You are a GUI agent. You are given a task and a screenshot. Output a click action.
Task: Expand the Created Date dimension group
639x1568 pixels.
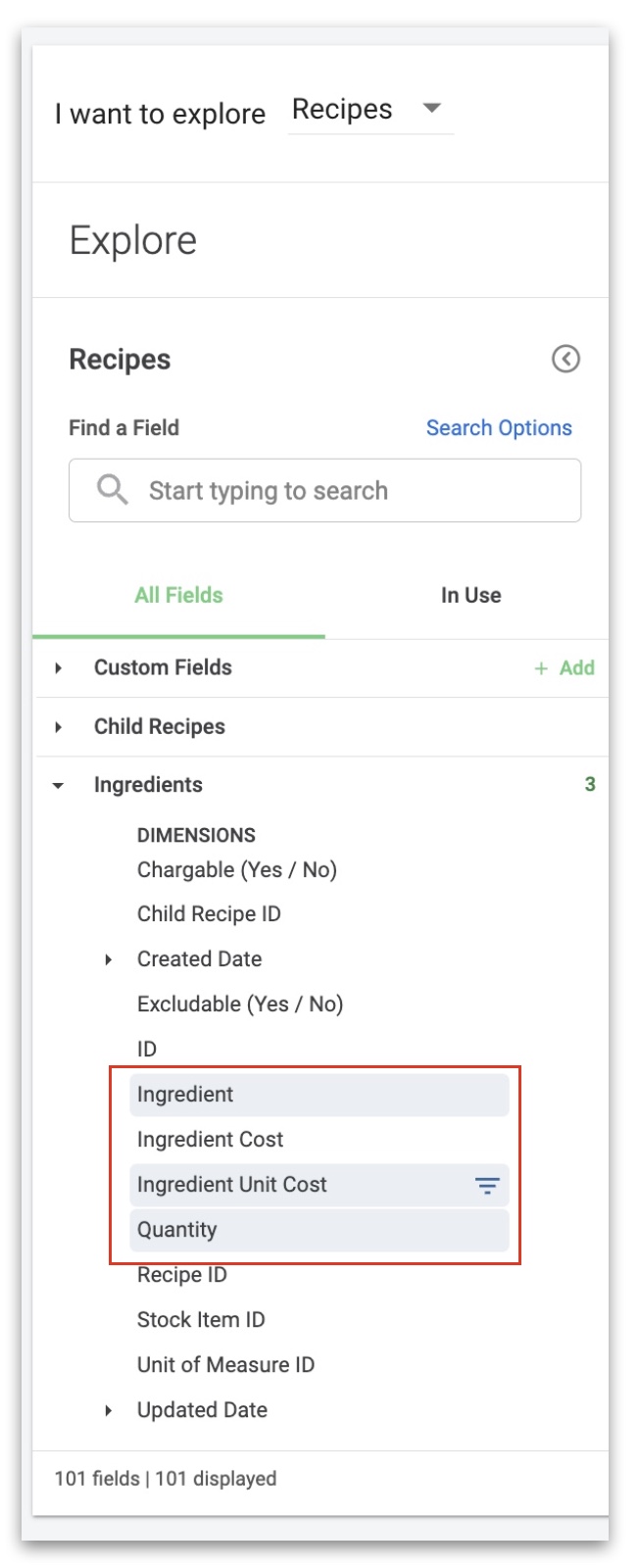tap(109, 959)
